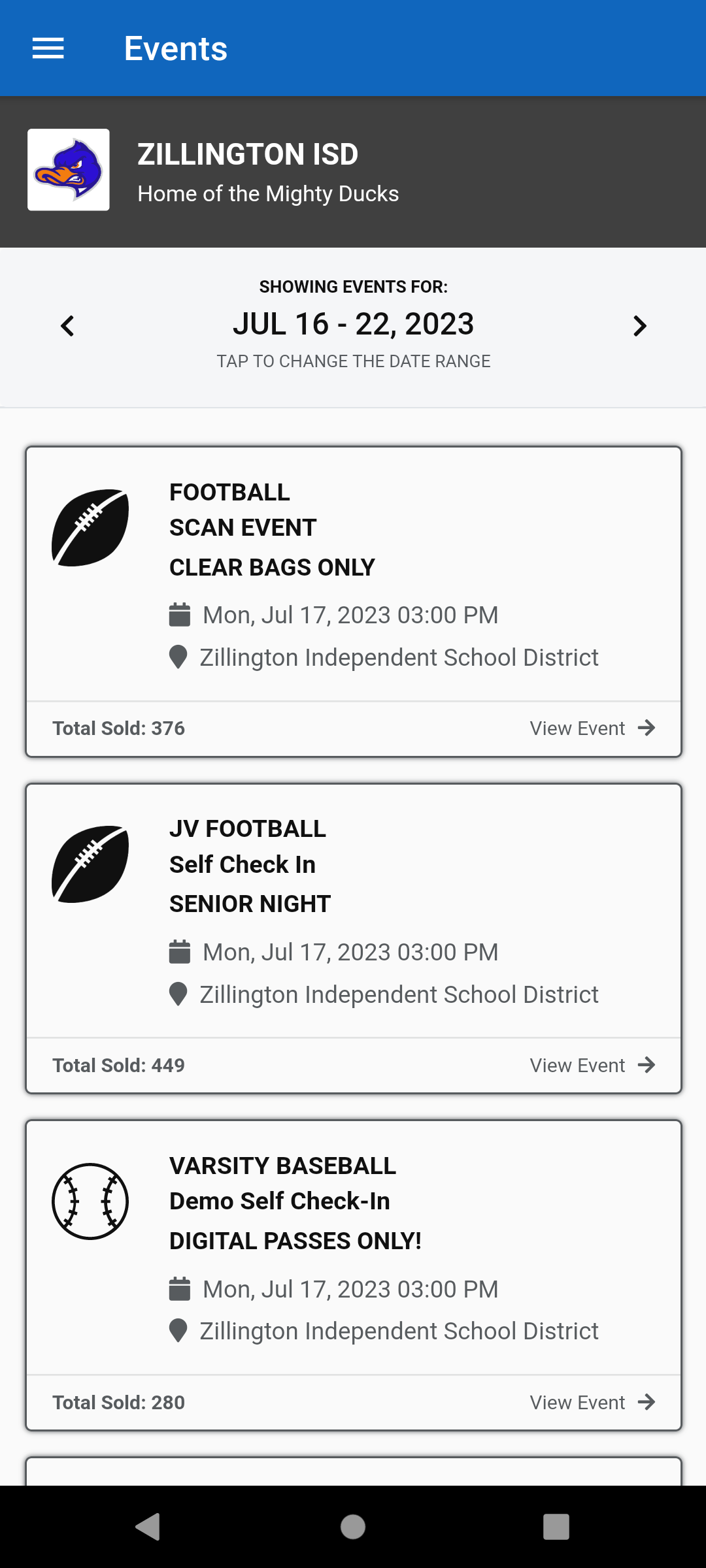Go to the previous week of events
The width and height of the screenshot is (706, 1568).
[x=67, y=325]
